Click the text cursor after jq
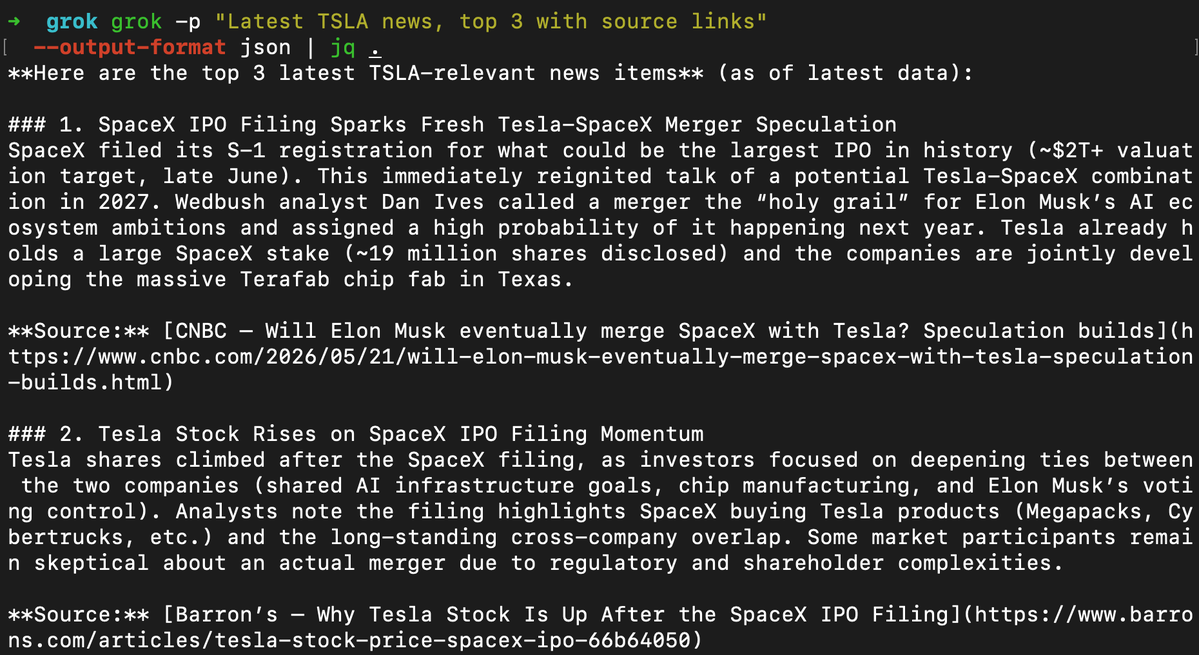 [x=375, y=48]
